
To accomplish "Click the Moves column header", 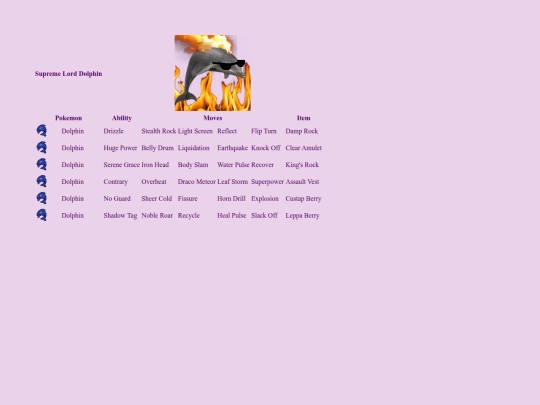I will [x=213, y=118].
